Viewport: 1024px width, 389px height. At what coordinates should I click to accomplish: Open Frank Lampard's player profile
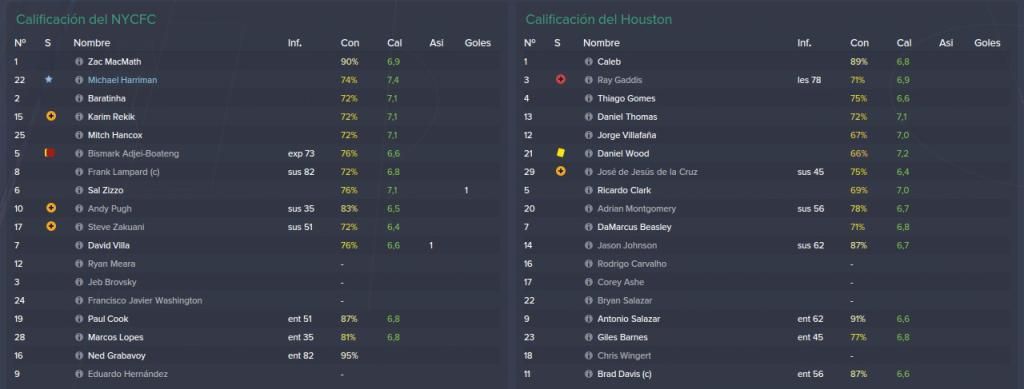[x=123, y=172]
